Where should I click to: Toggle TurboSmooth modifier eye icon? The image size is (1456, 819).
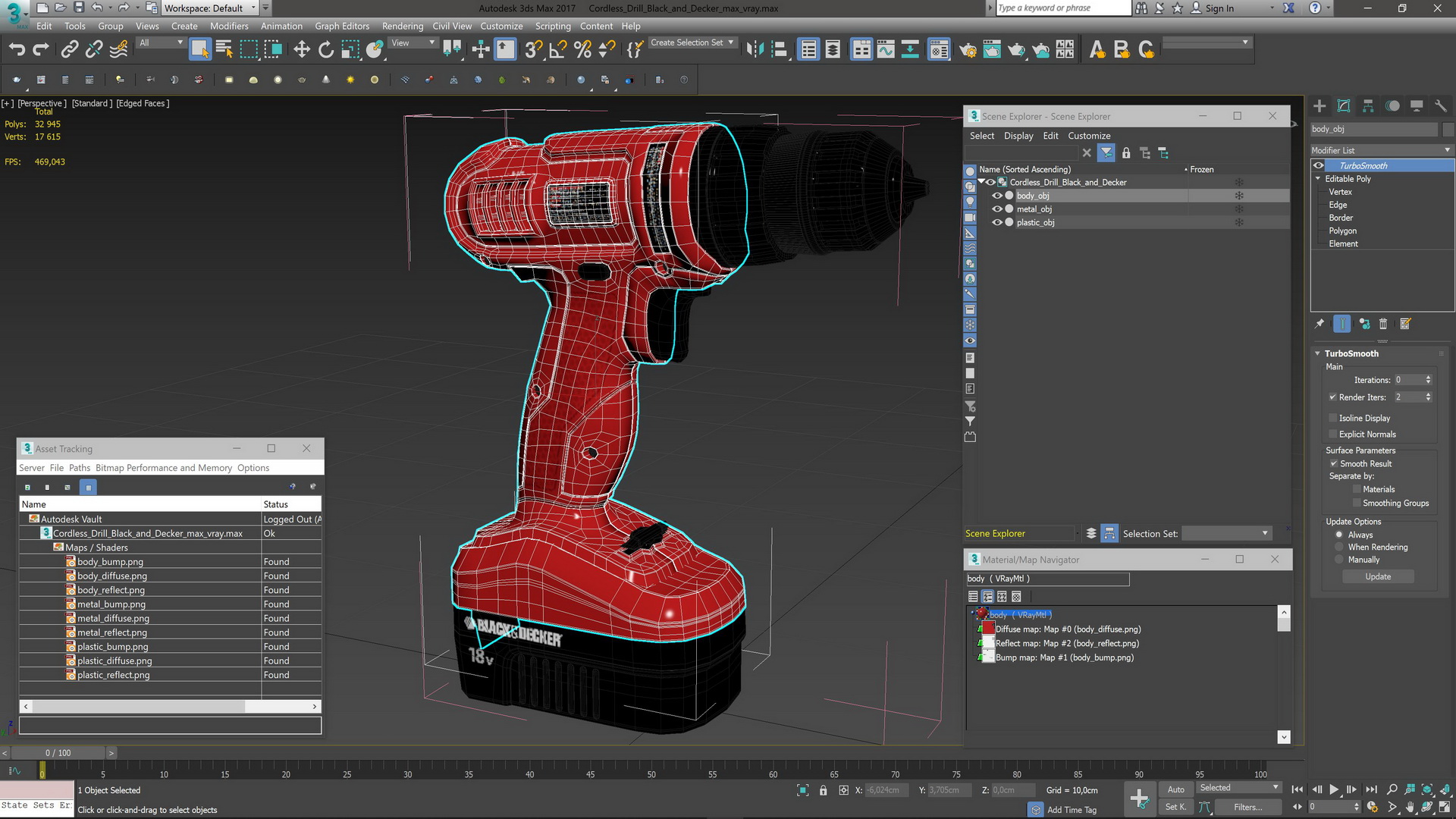click(1319, 165)
